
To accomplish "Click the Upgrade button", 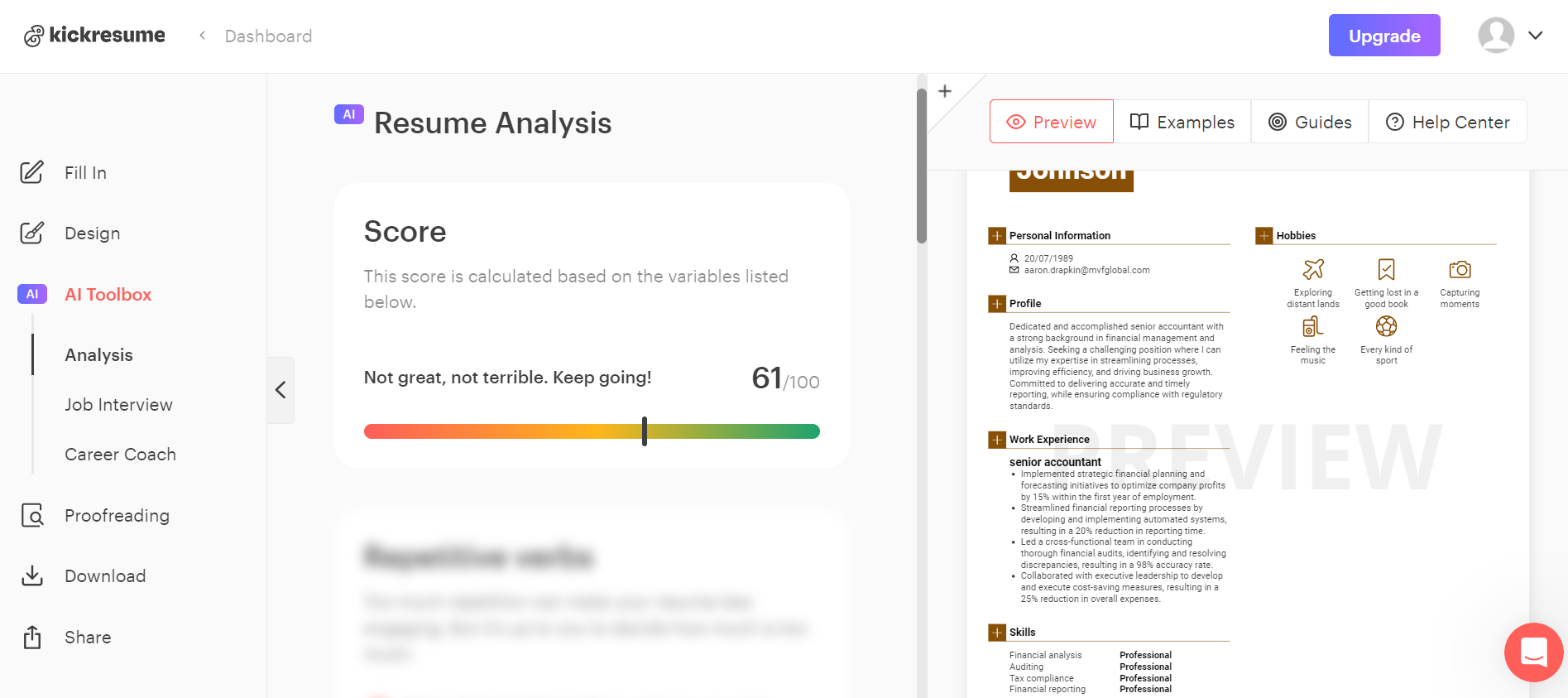I will tap(1384, 36).
